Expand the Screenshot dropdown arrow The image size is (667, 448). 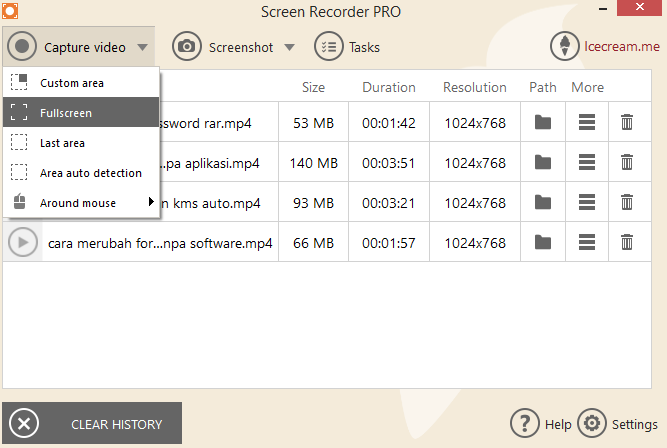pos(289,47)
